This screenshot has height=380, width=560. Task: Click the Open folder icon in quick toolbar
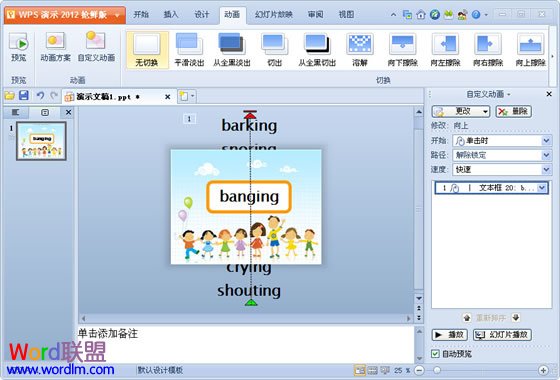point(10,96)
